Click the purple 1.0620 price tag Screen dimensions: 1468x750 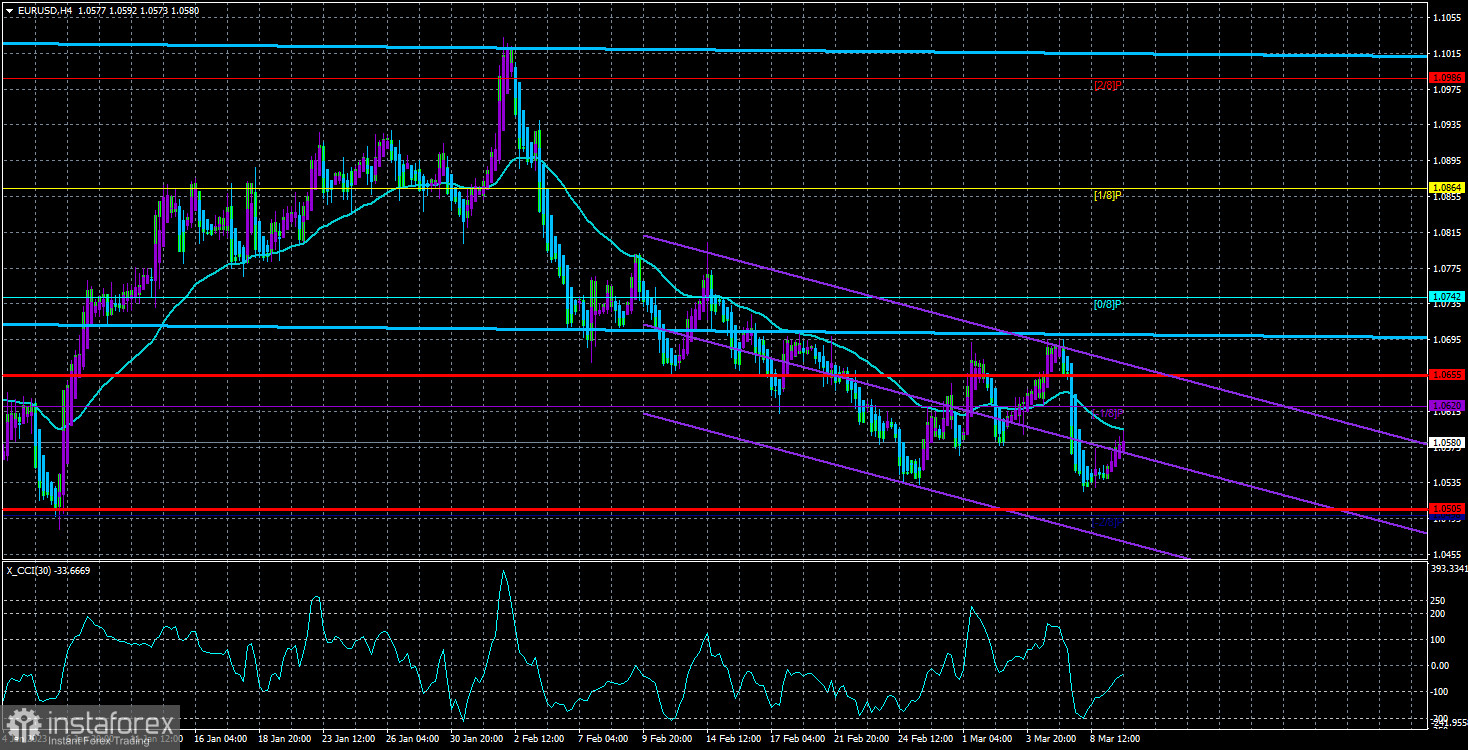point(1447,406)
